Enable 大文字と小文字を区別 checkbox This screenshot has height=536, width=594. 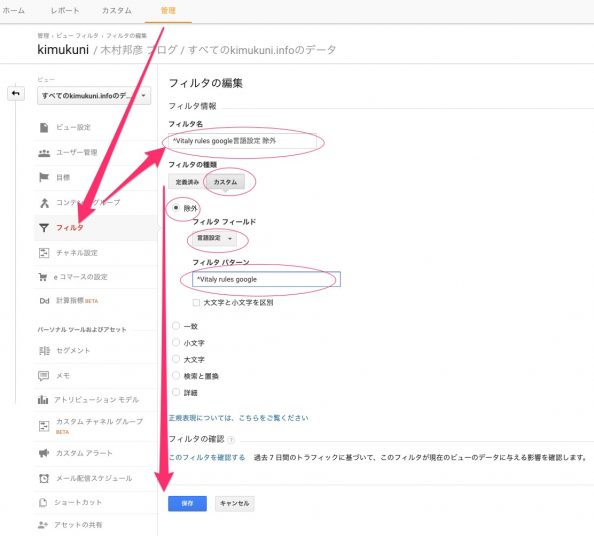[196, 302]
